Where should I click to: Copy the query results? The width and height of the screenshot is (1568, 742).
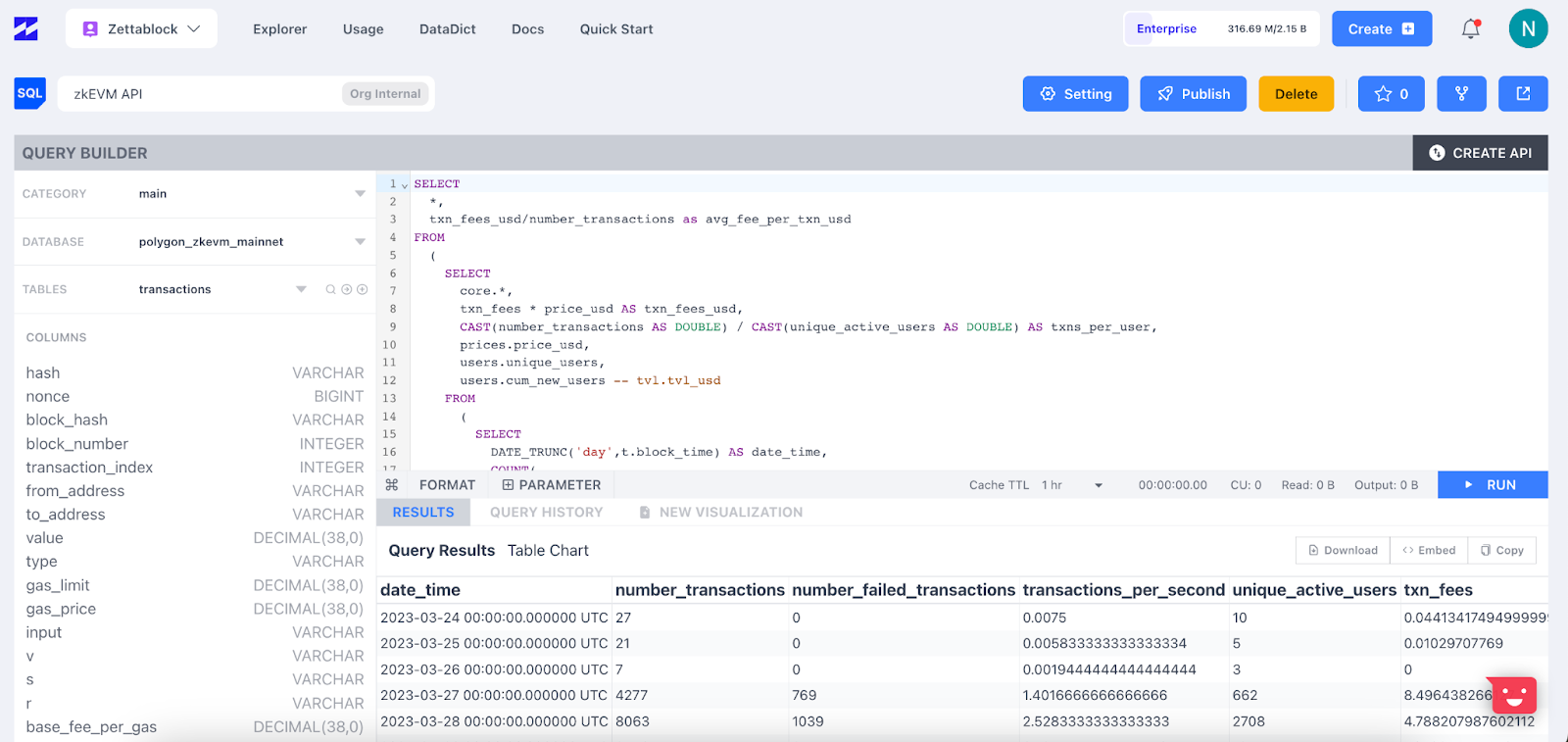click(x=1502, y=551)
